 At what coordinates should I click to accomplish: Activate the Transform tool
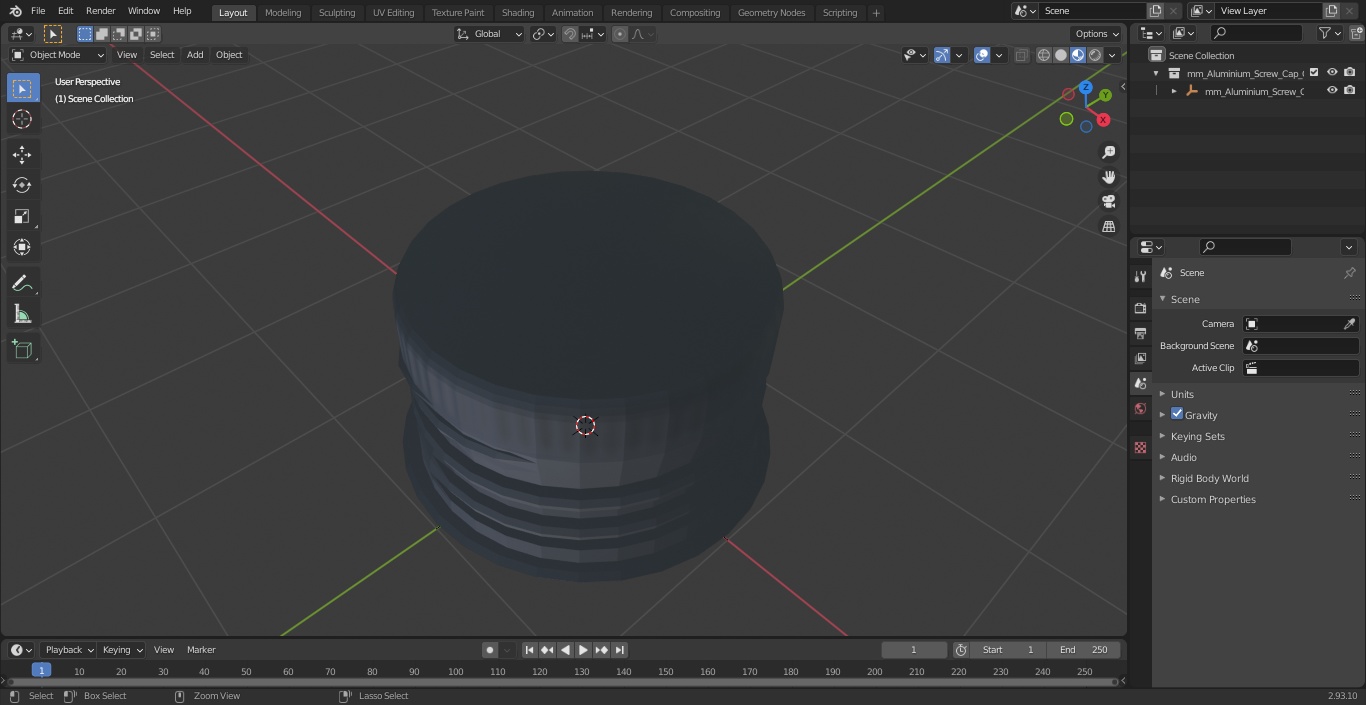[22, 247]
